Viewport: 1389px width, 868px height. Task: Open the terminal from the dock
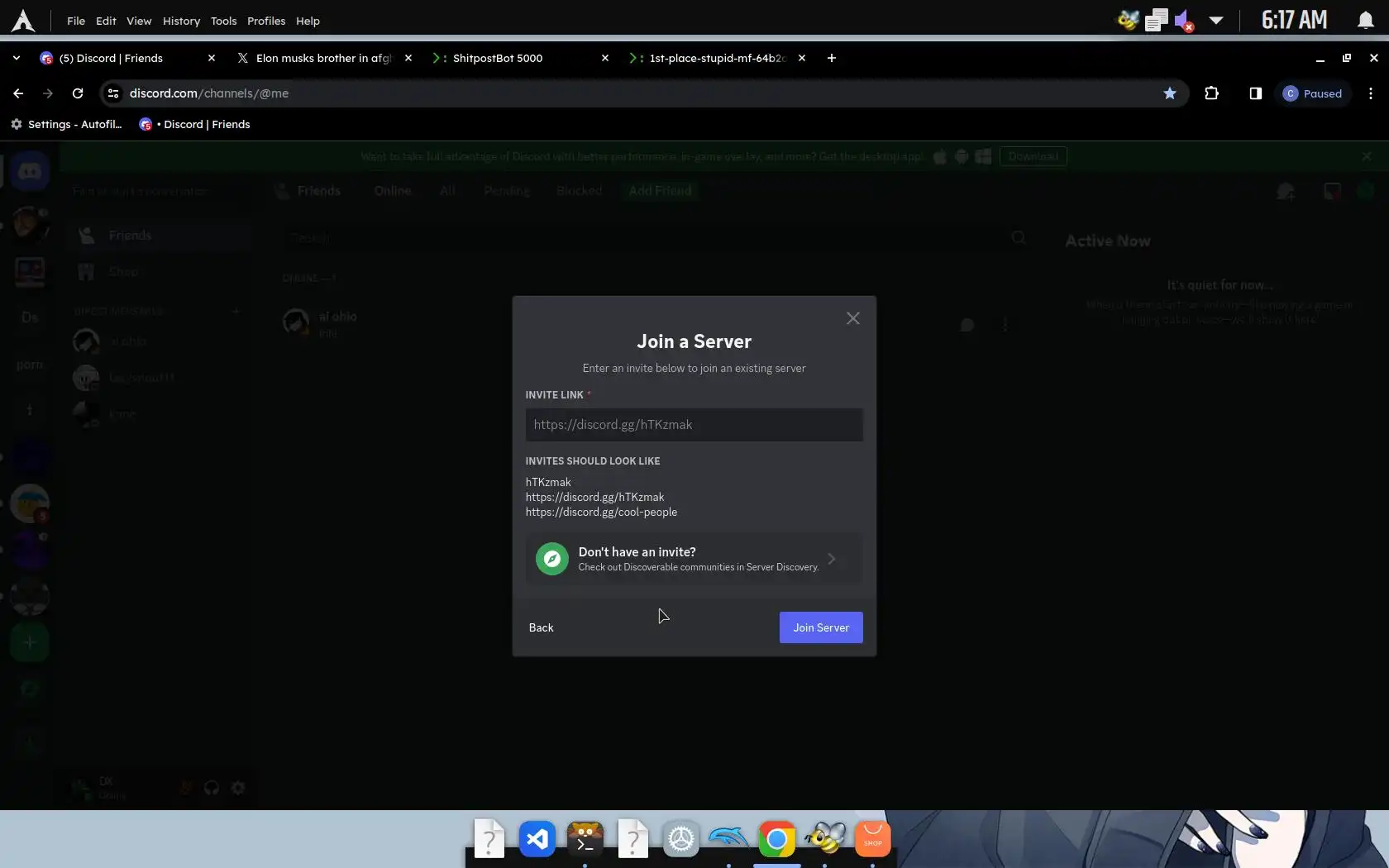(x=585, y=840)
